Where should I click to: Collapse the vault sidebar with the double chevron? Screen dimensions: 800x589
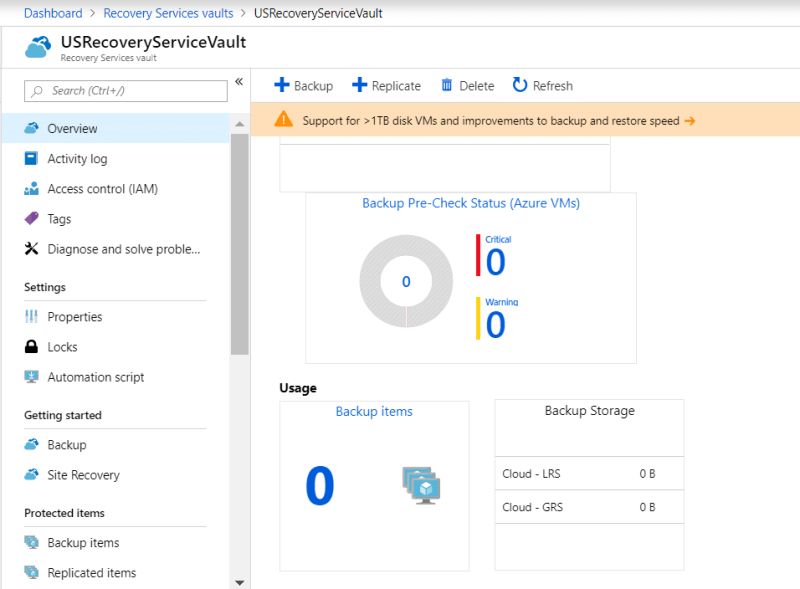coord(239,83)
